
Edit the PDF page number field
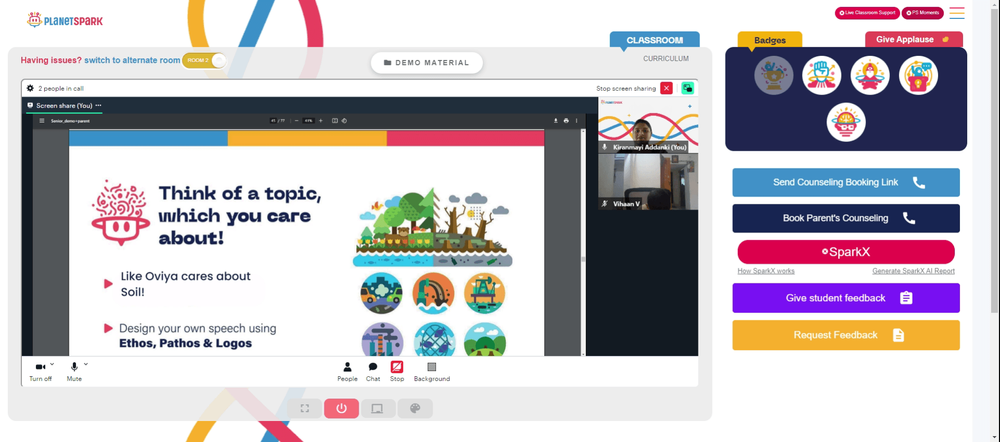pos(273,121)
